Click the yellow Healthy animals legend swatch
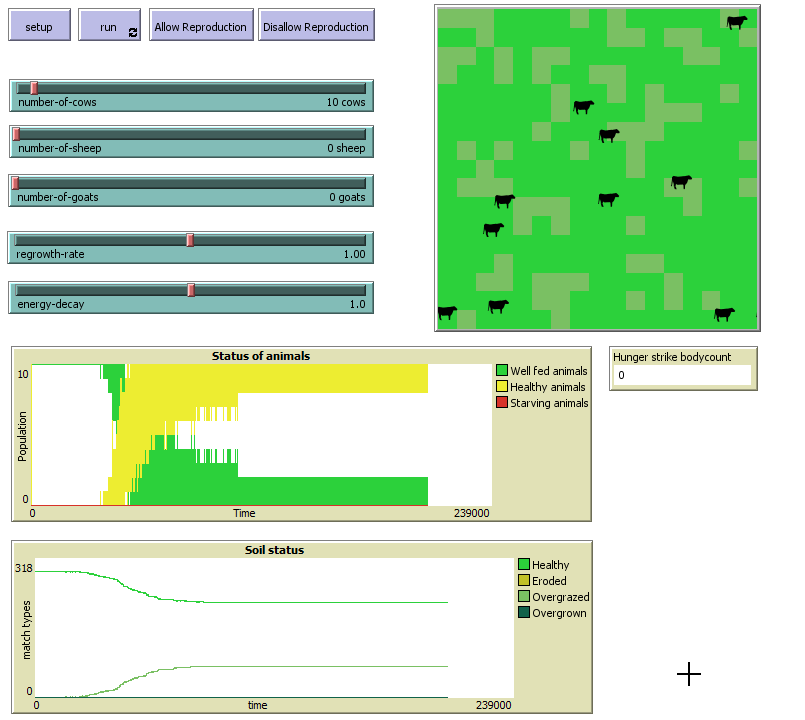805x720 pixels. [x=502, y=387]
